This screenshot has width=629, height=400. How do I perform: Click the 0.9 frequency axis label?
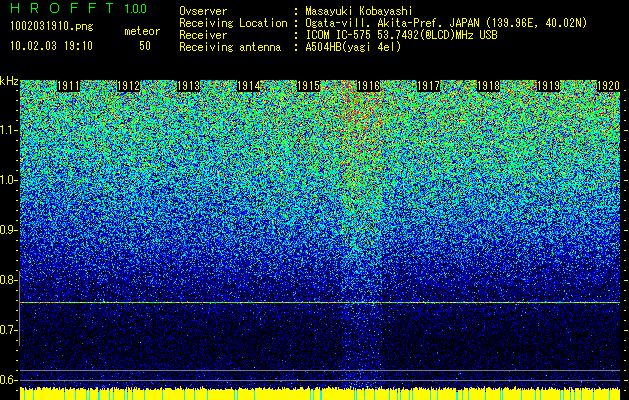tap(8, 230)
